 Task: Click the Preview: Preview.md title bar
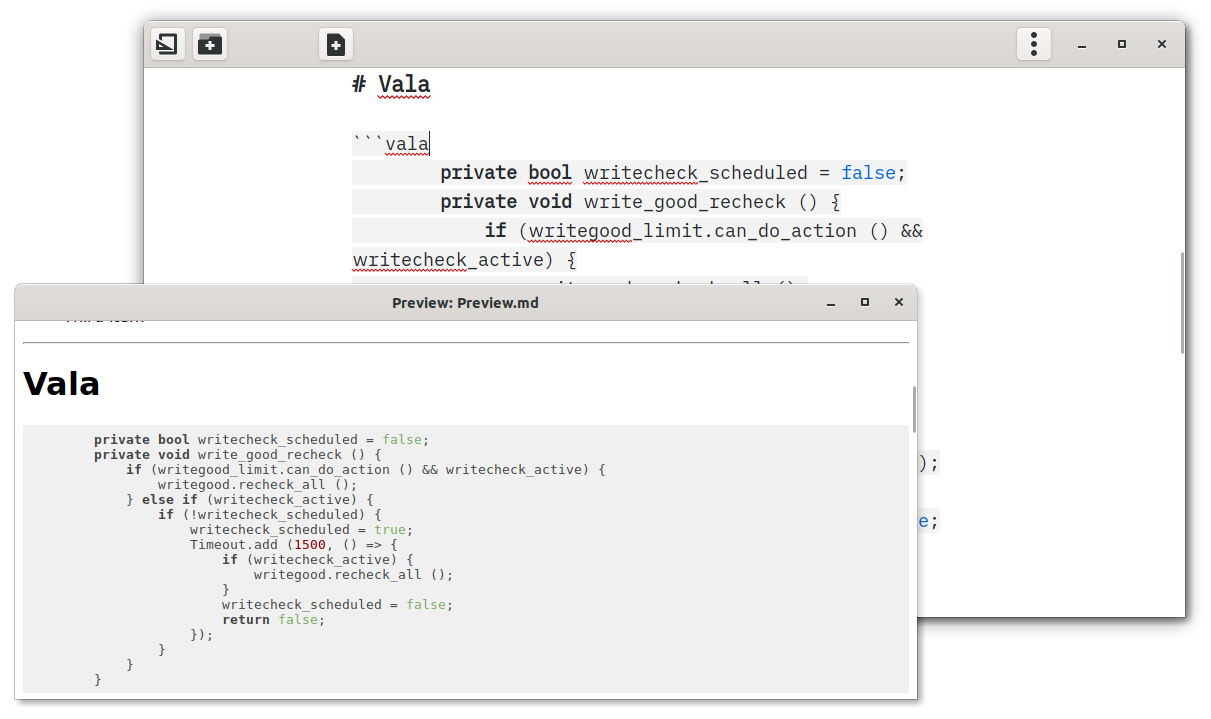464,302
